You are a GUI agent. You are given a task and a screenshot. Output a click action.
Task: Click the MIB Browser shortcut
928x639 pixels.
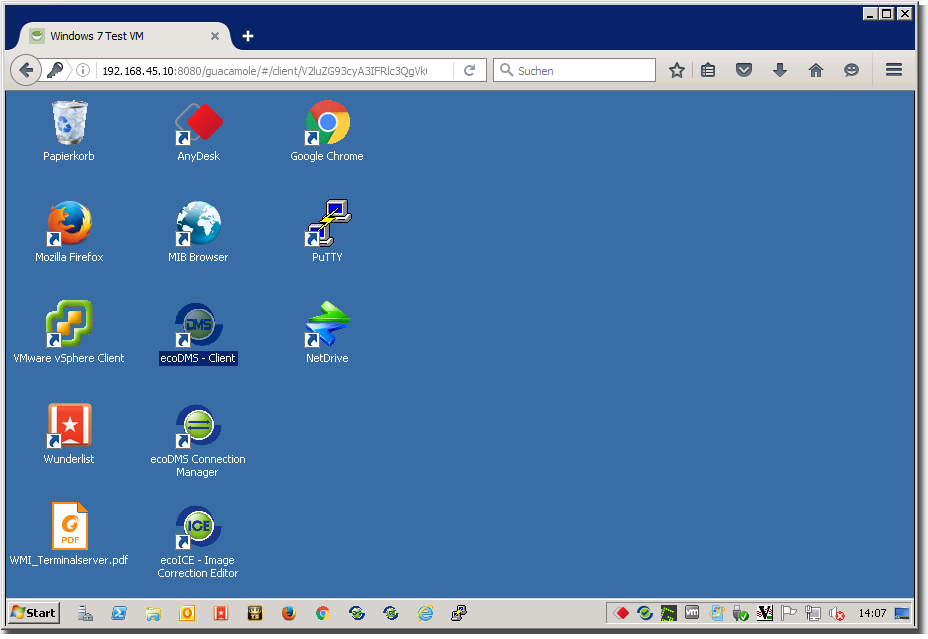[x=198, y=225]
